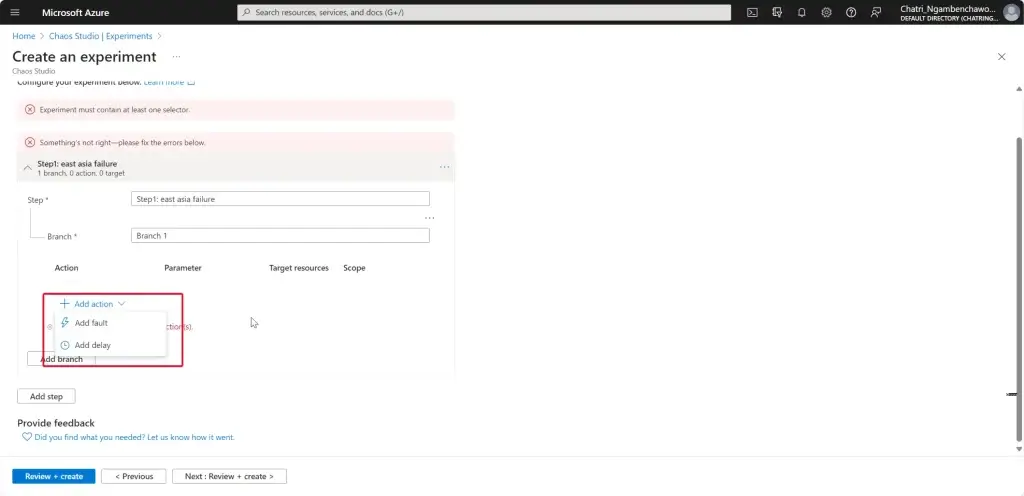Open the user account avatar

[1010, 12]
